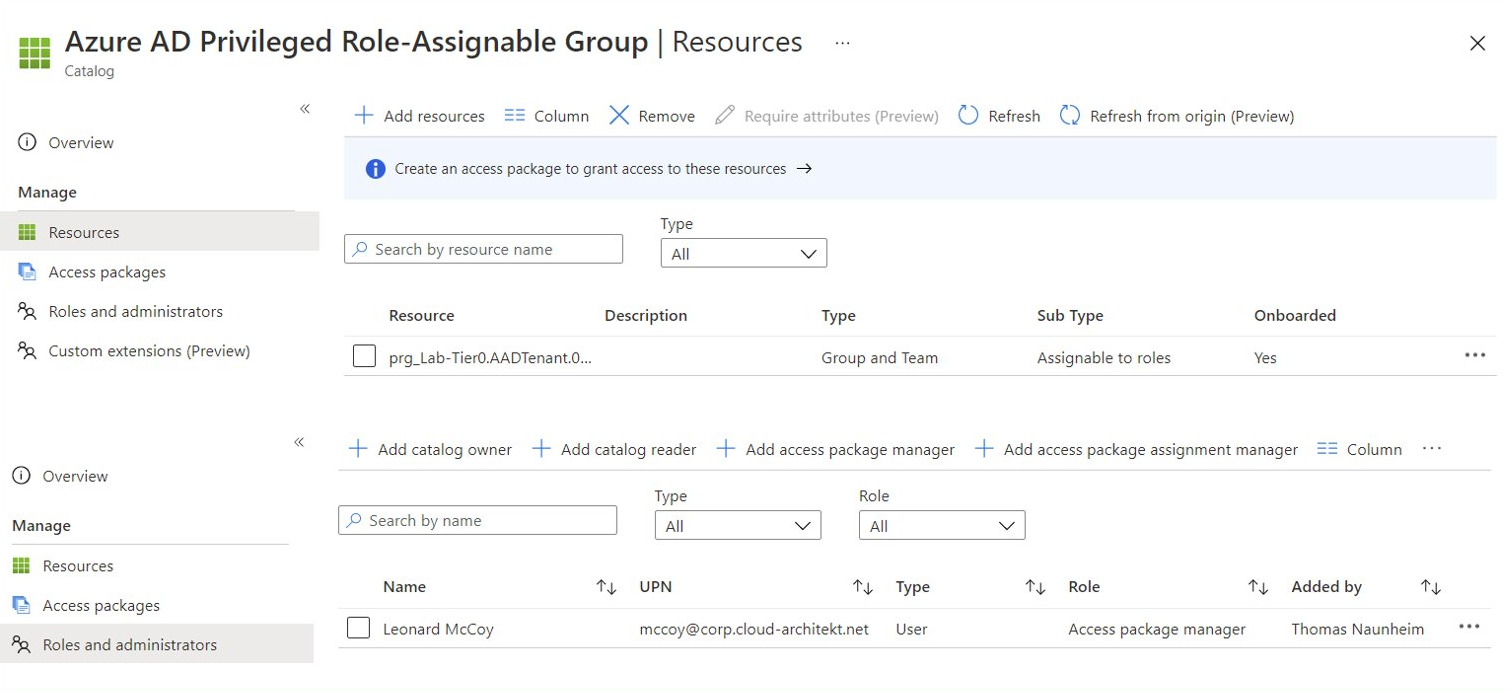This screenshot has width=1511, height=693.
Task: Click Add catalog owner
Action: click(430, 450)
